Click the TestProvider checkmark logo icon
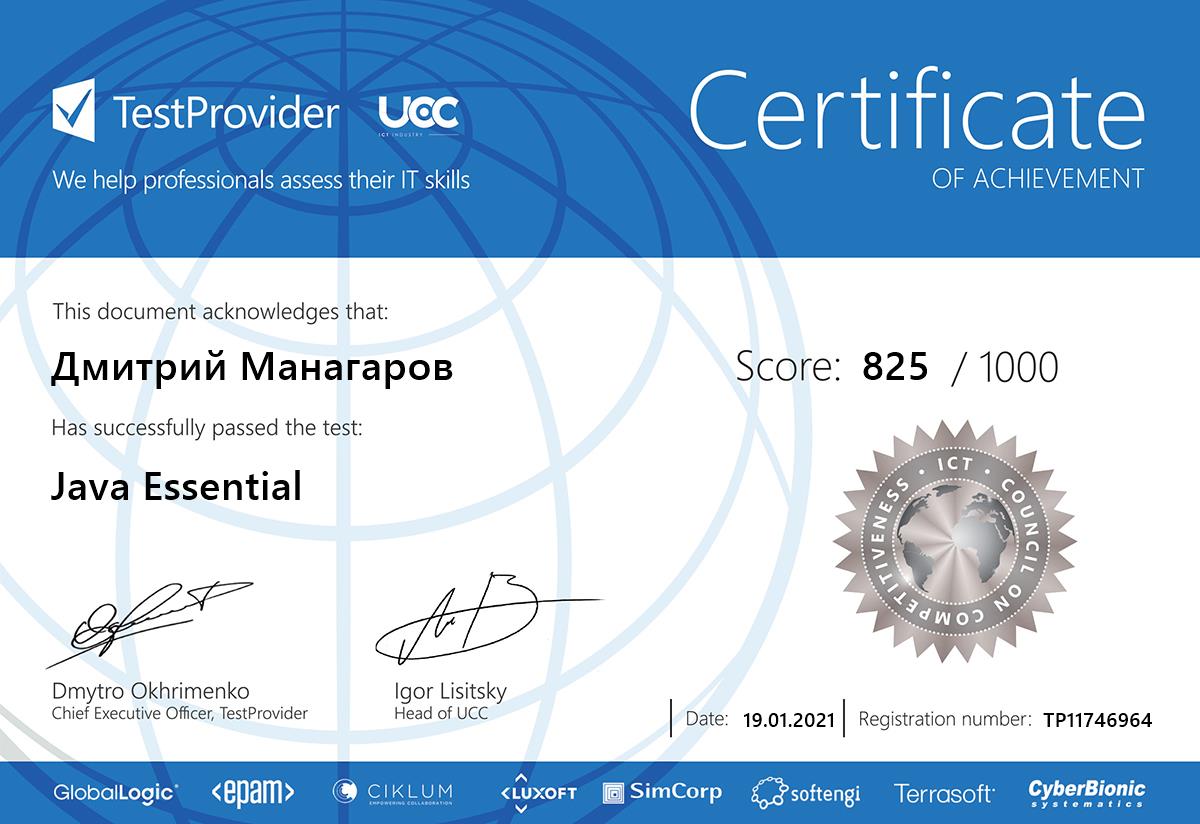 pyautogui.click(x=74, y=113)
